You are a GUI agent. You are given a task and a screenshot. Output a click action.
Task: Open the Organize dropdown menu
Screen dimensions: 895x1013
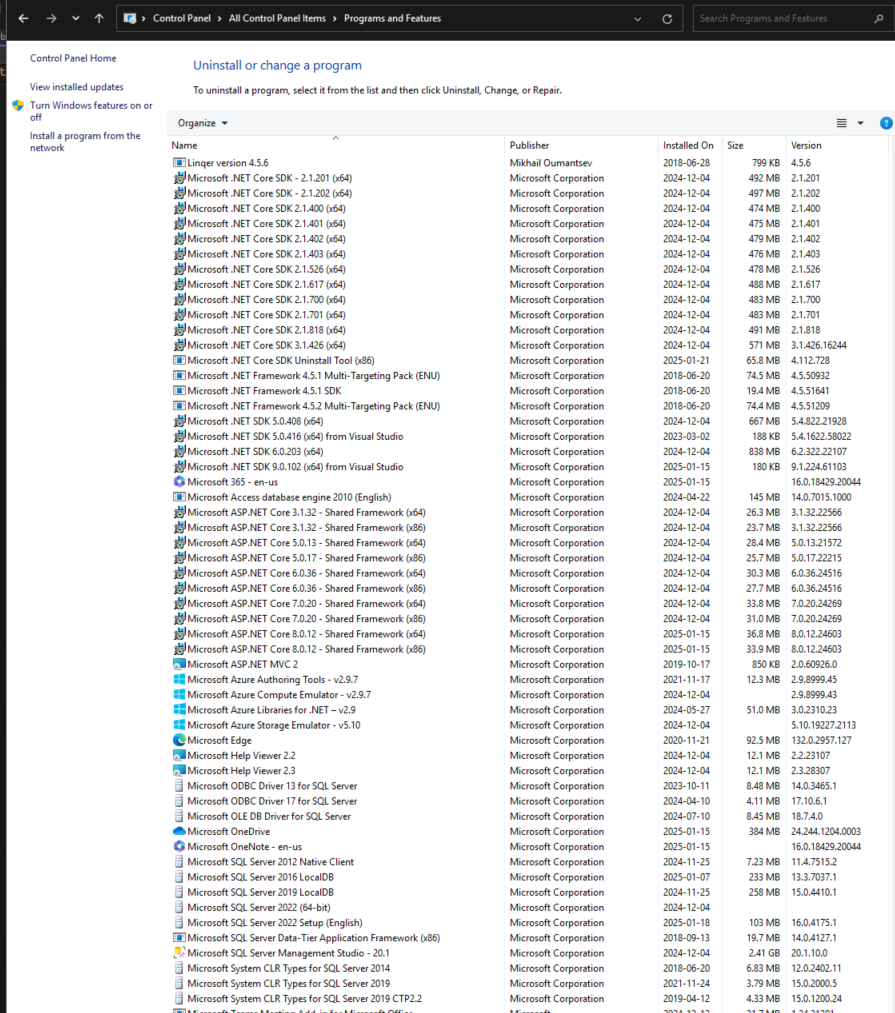click(x=203, y=123)
